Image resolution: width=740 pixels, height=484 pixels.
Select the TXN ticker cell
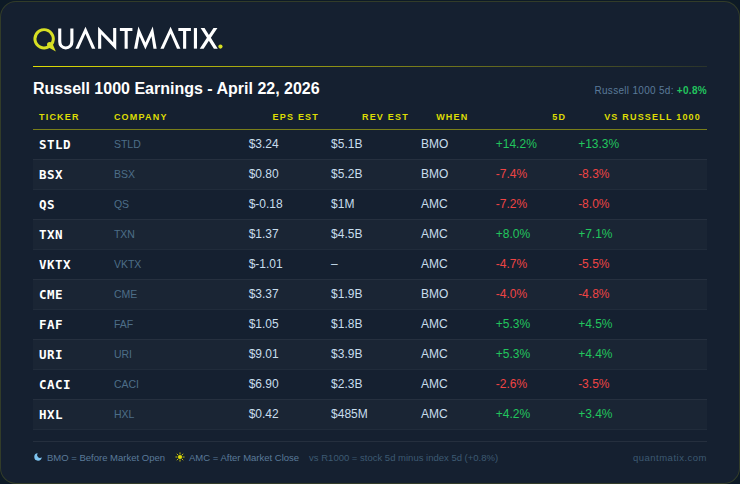(51, 235)
